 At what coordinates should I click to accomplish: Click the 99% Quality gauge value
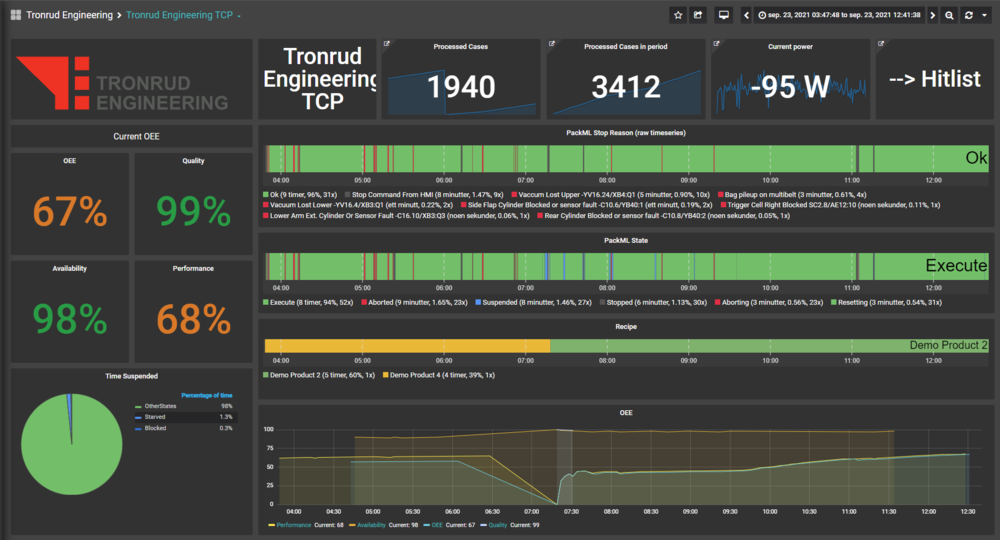[x=193, y=212]
